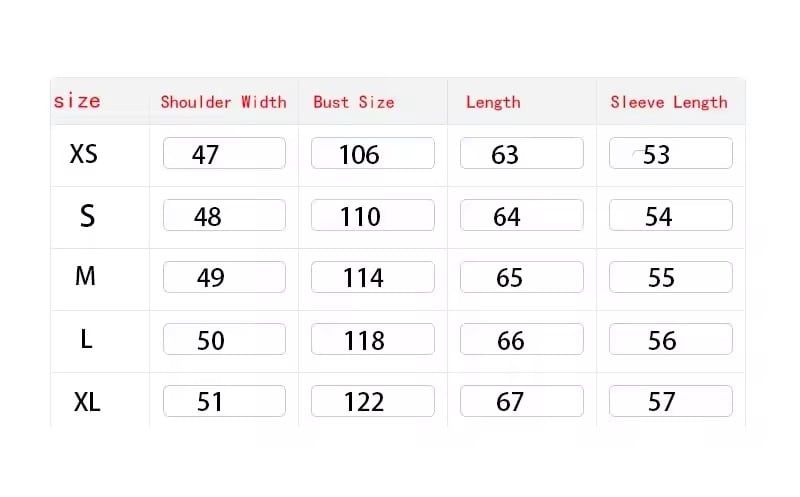Select the XS Bust Size field with 106
This screenshot has width=800, height=497.
point(372,154)
